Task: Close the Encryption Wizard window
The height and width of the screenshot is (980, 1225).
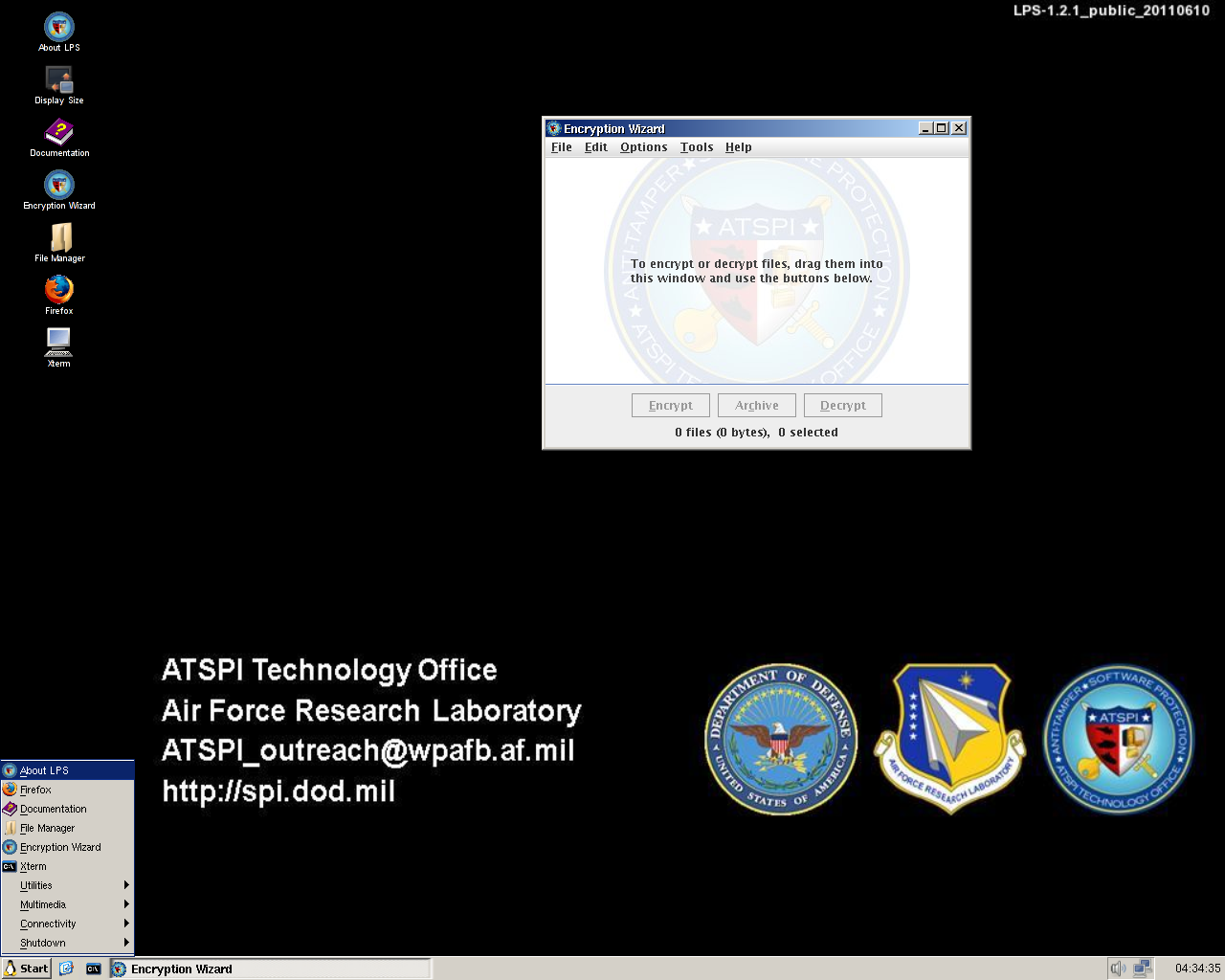Action: tap(959, 128)
